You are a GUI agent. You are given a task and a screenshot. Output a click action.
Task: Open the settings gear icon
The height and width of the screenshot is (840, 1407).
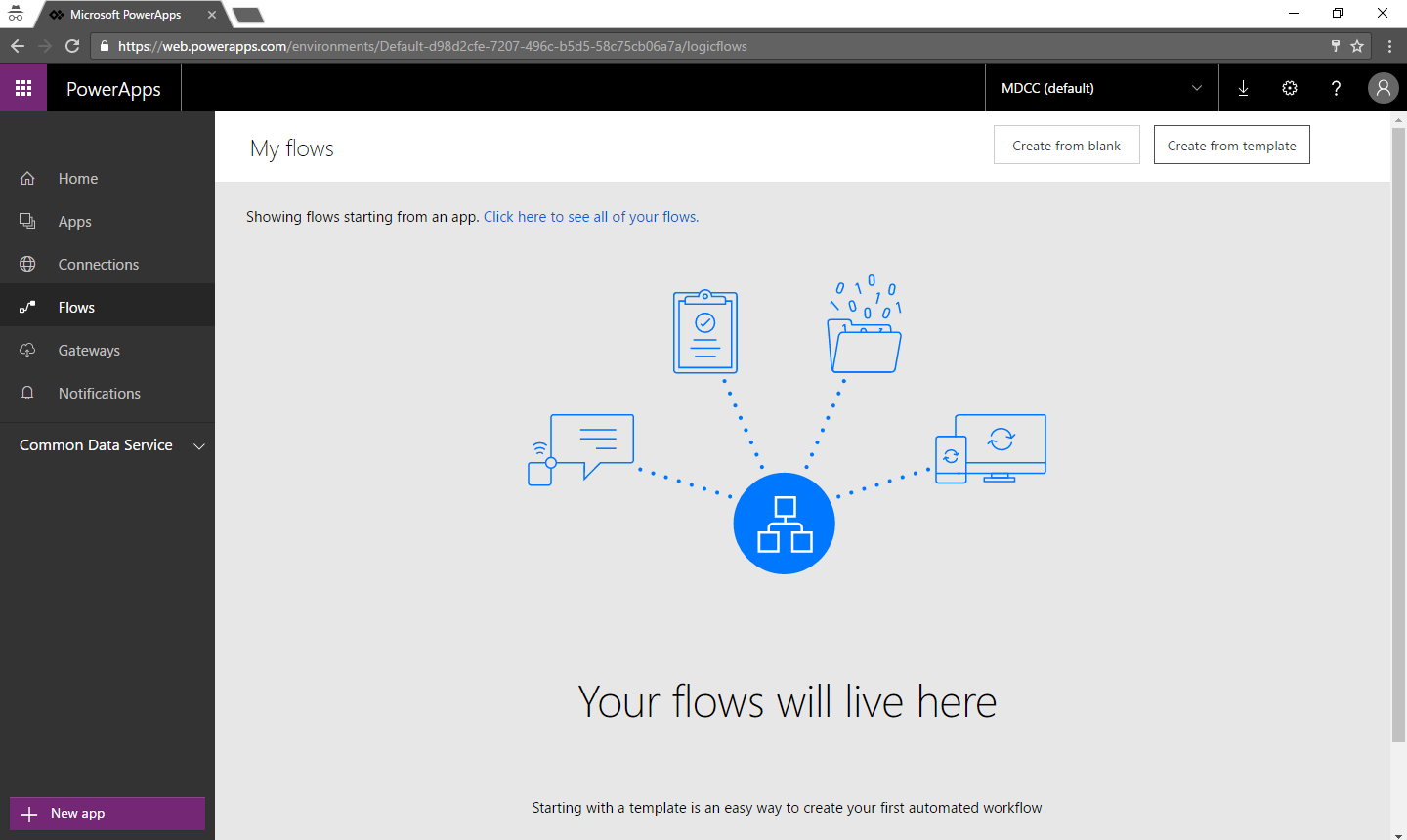pyautogui.click(x=1290, y=88)
